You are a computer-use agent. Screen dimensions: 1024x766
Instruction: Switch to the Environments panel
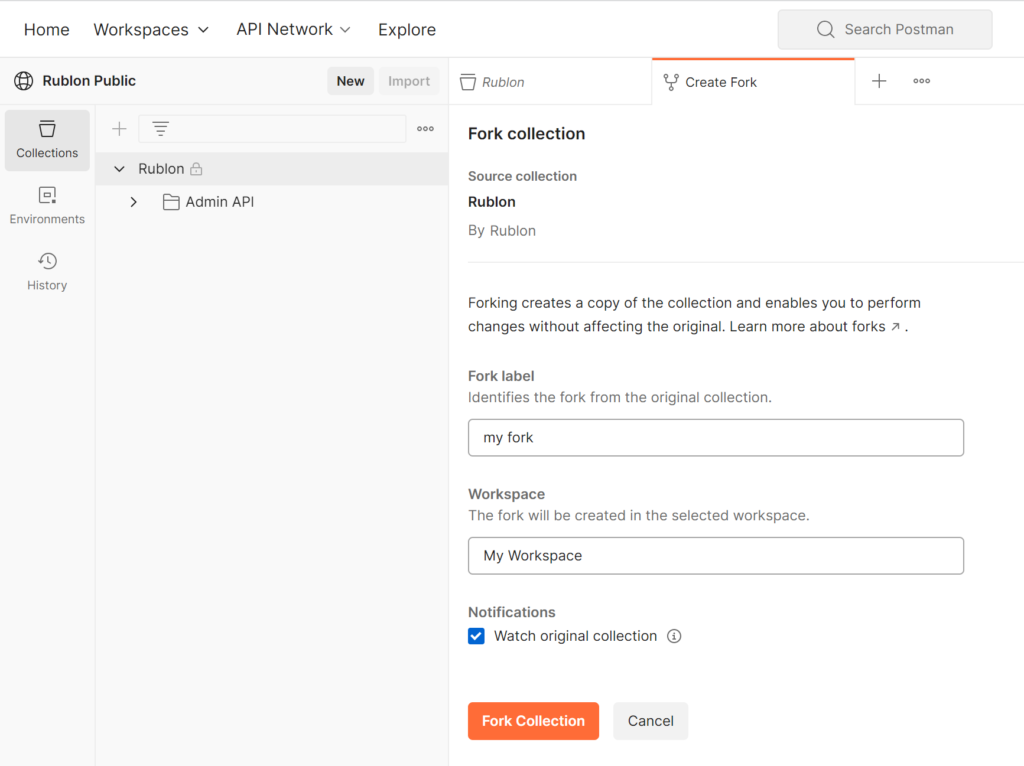[x=46, y=206]
